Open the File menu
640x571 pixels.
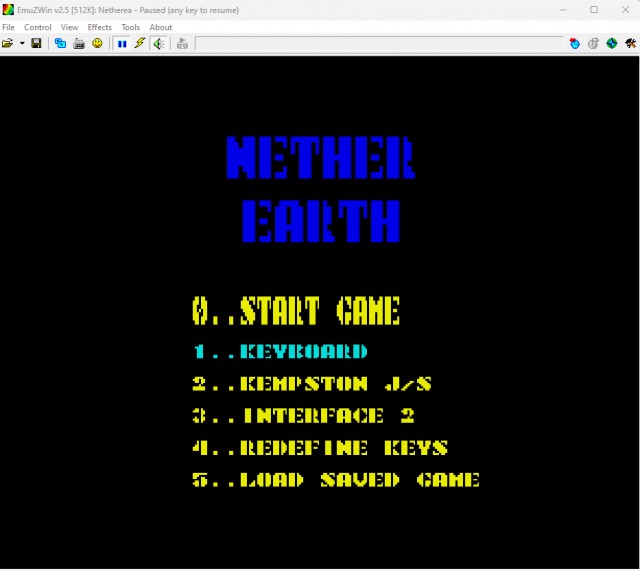tap(8, 27)
